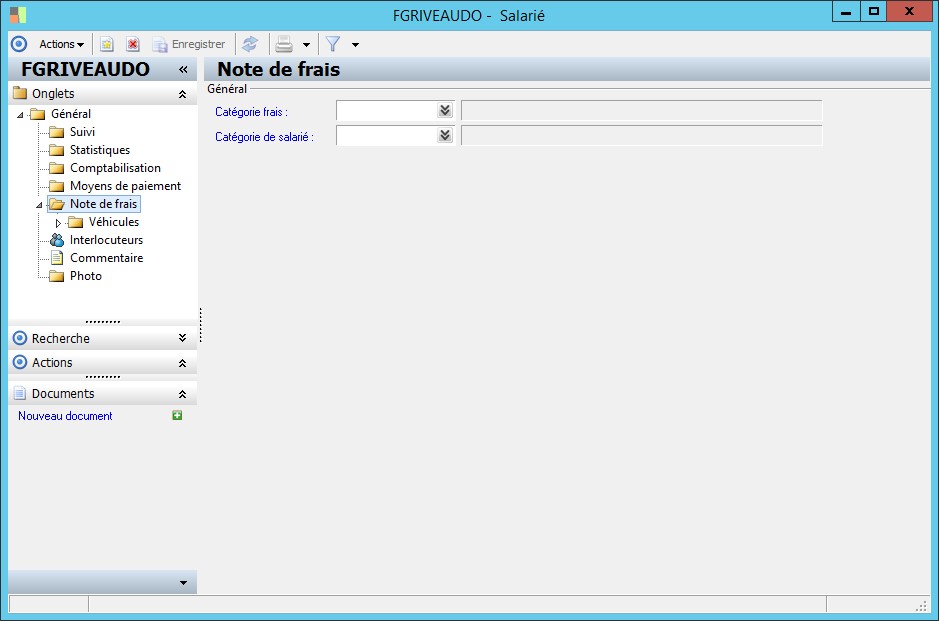
Task: Collapse the Onglets panel section
Action: [183, 94]
